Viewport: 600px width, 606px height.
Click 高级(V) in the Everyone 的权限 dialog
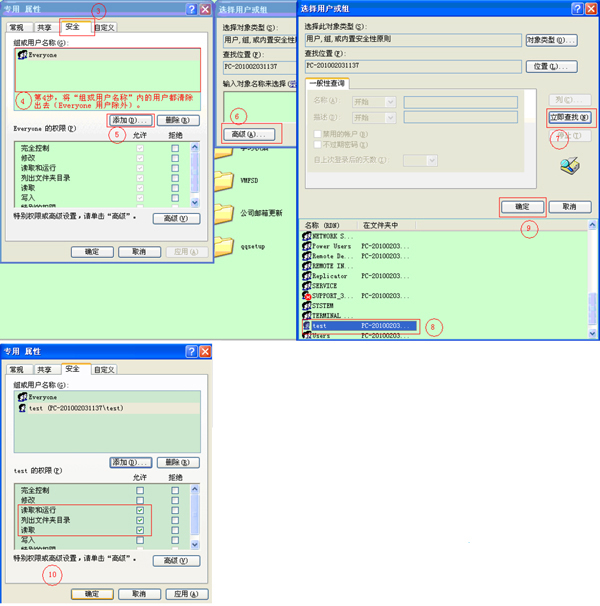pos(176,218)
